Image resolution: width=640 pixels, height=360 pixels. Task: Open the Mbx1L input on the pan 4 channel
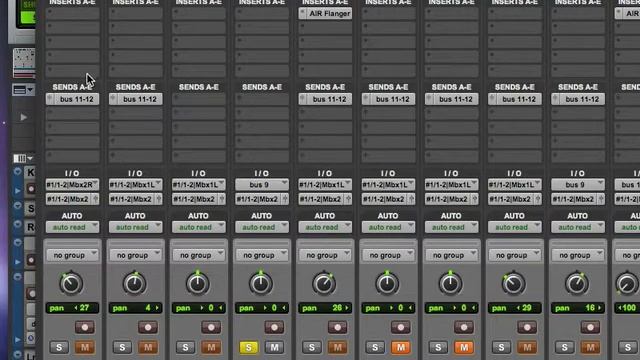[x=136, y=184]
